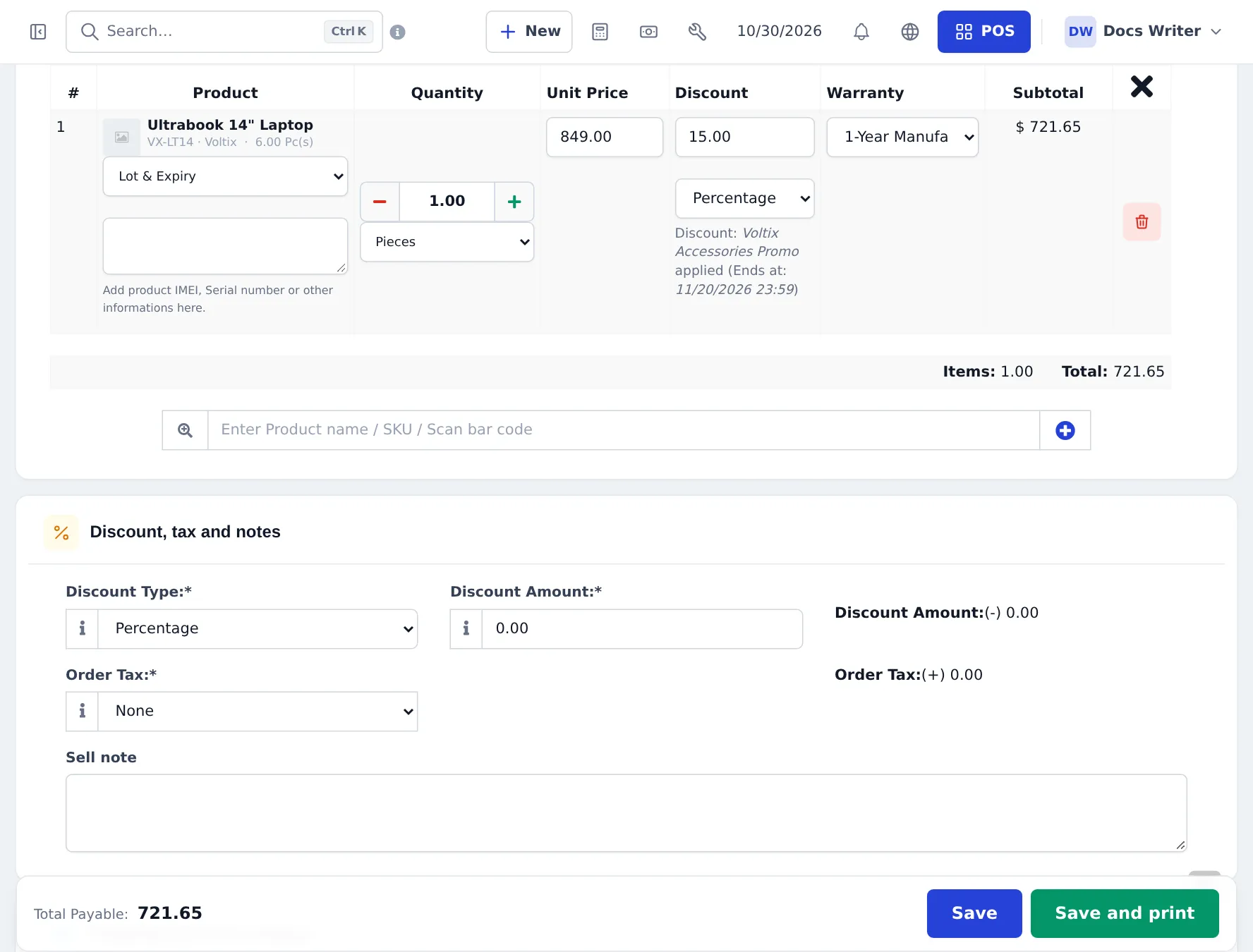Open the notifications bell
The height and width of the screenshot is (952, 1253).
(x=861, y=32)
